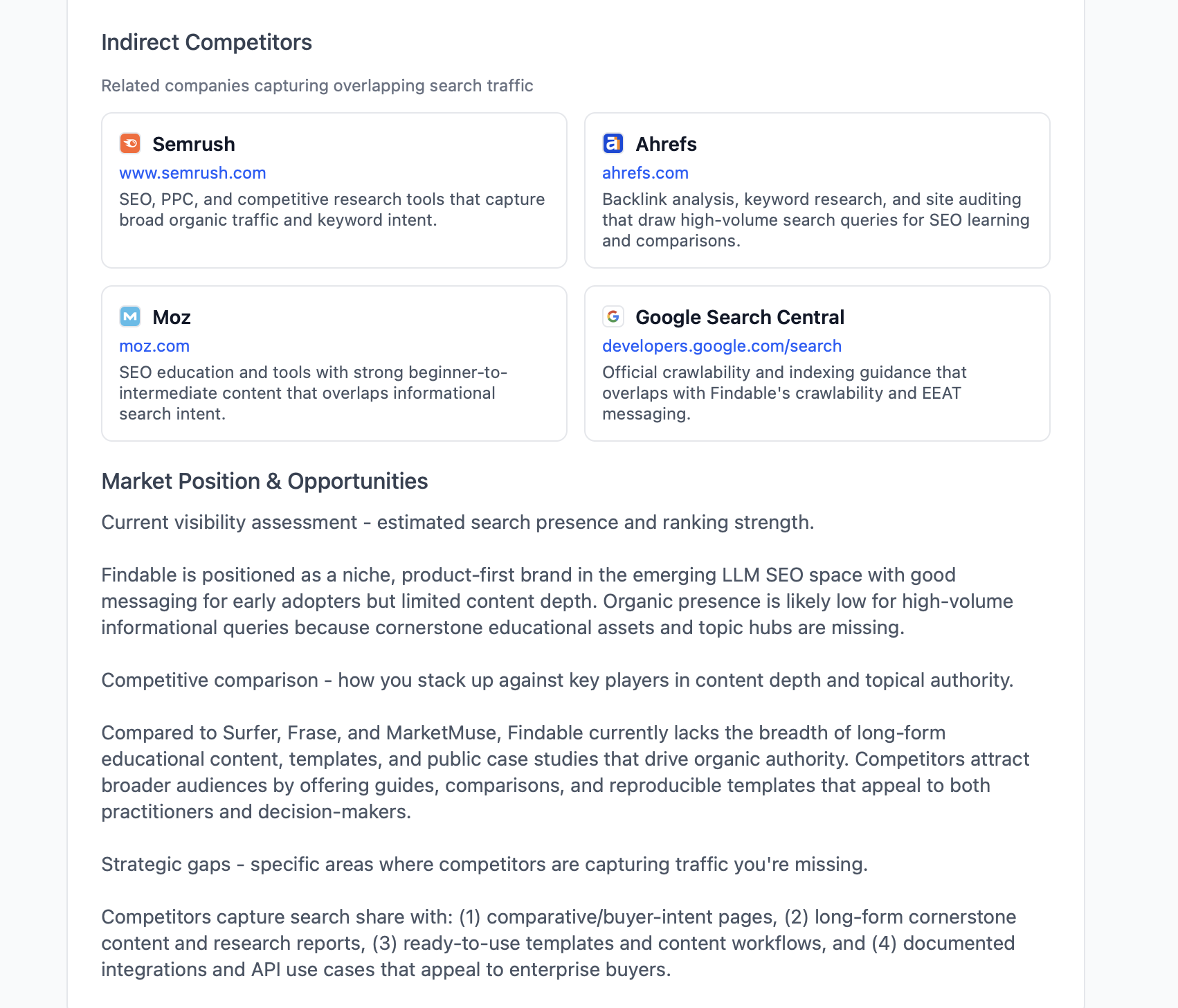Click the Google crawlability guidance description
This screenshot has height=1008, width=1178.
783,393
